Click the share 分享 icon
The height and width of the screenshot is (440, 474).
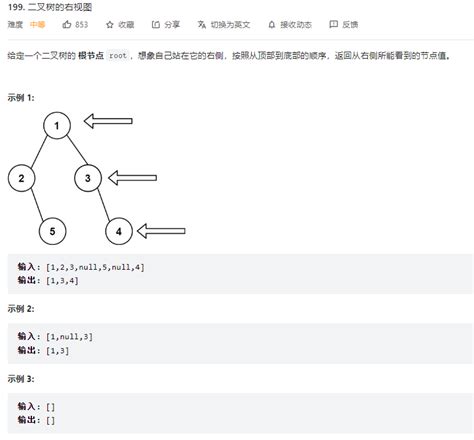pos(156,24)
